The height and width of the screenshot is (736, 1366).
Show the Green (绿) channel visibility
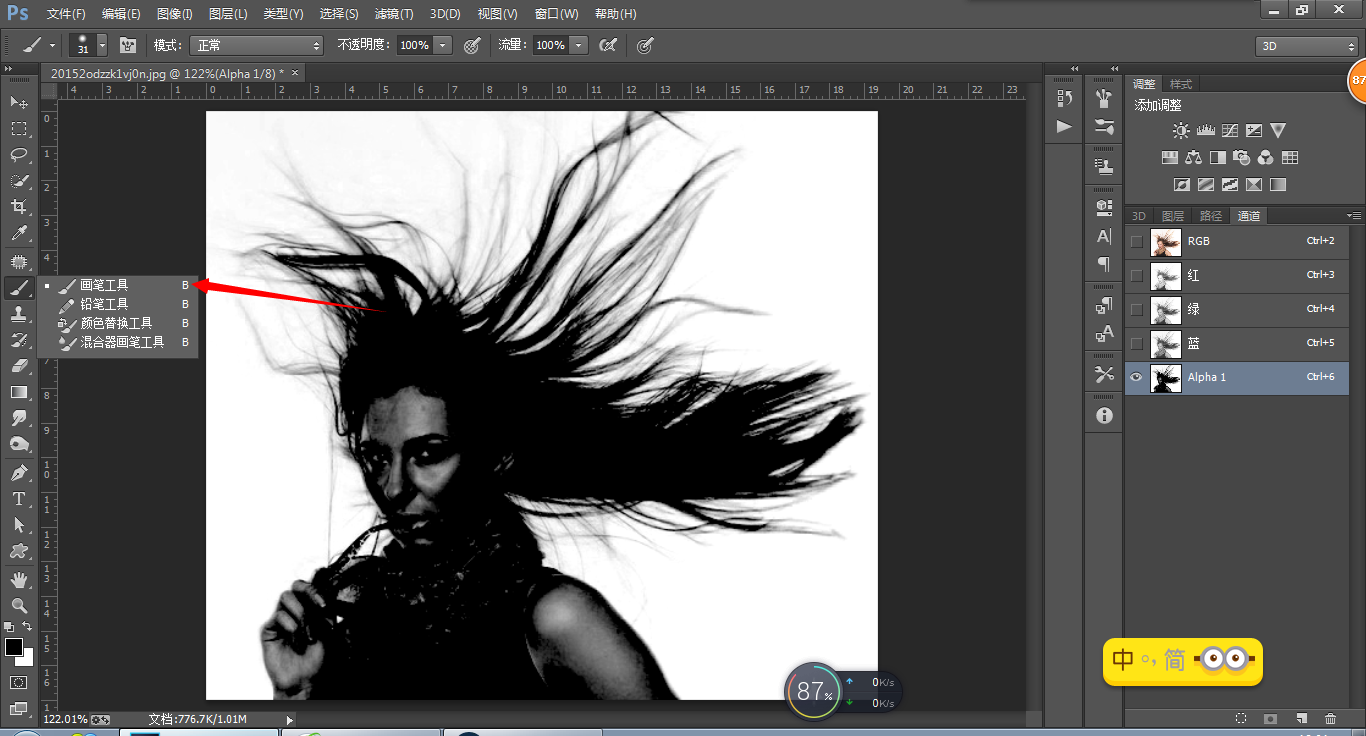point(1136,309)
